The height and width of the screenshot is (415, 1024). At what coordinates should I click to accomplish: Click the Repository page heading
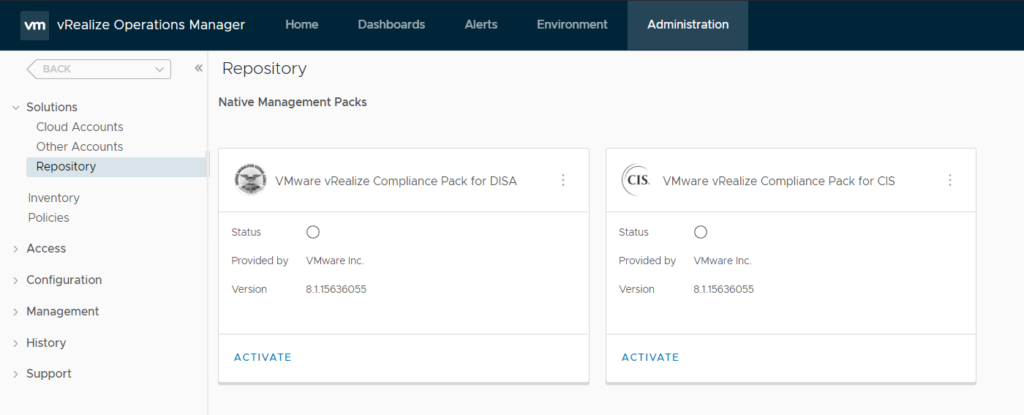[264, 68]
